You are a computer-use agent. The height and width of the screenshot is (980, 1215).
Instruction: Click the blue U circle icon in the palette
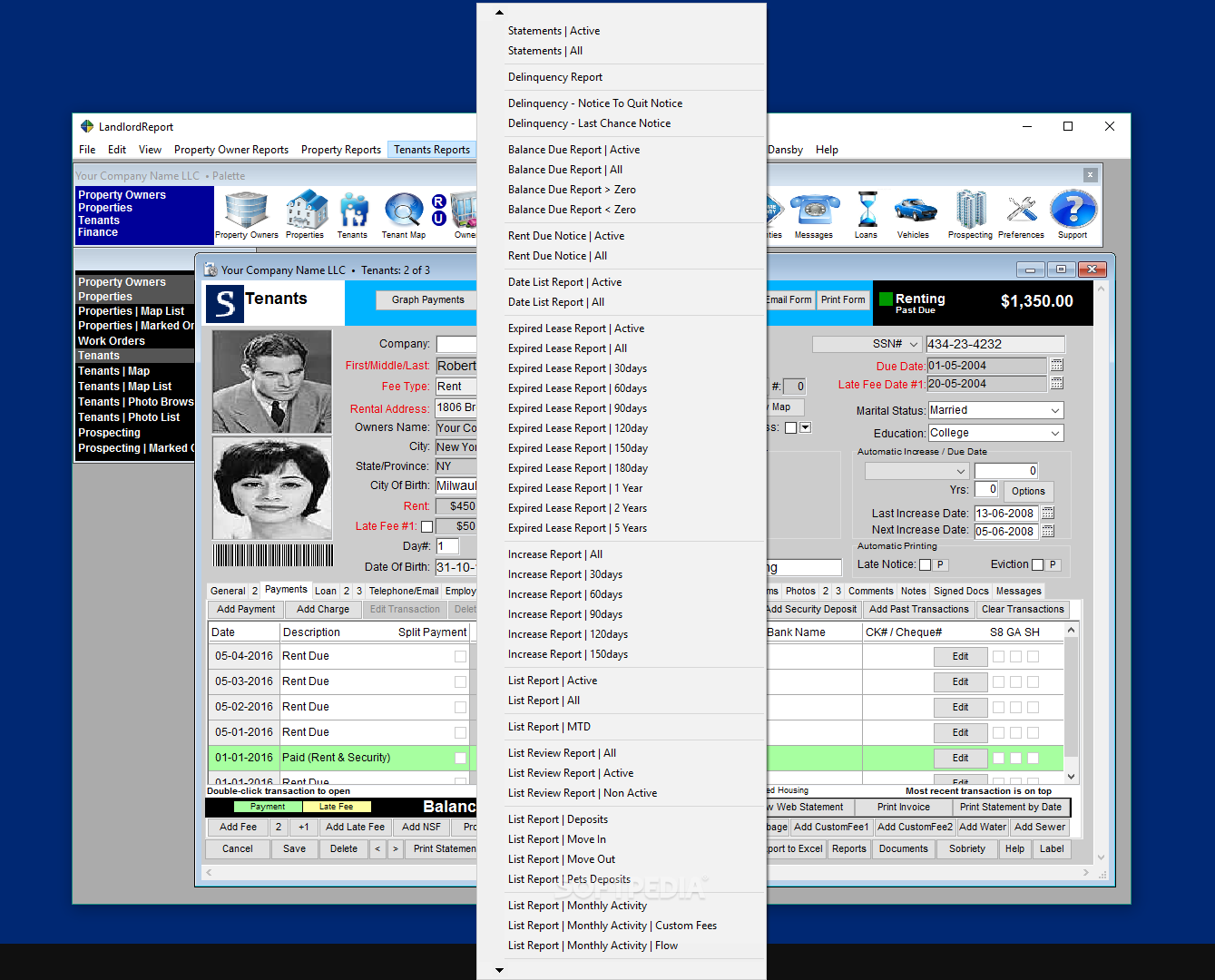pyautogui.click(x=439, y=218)
